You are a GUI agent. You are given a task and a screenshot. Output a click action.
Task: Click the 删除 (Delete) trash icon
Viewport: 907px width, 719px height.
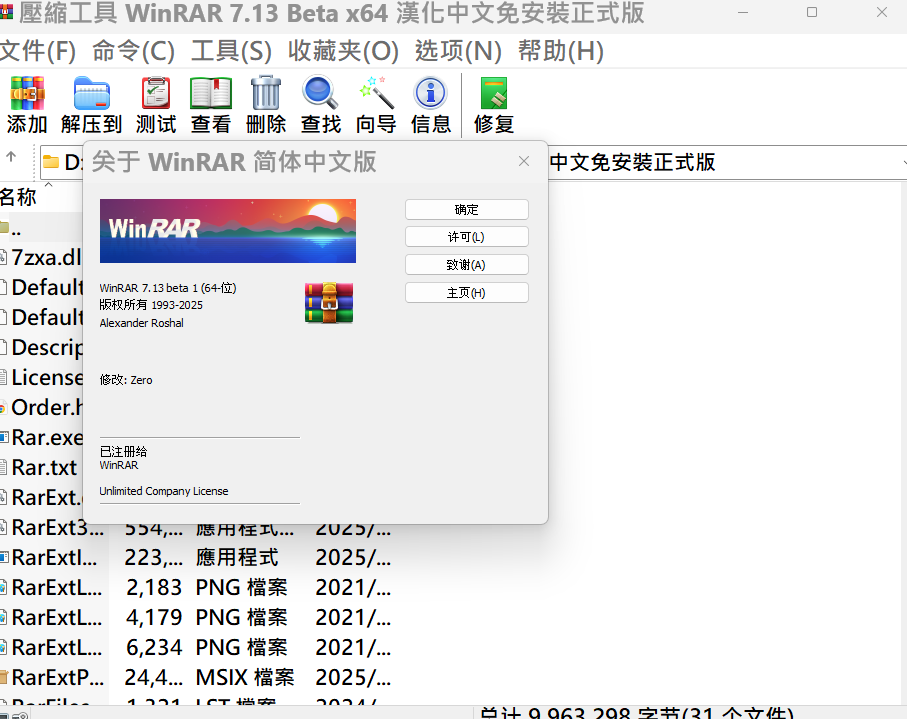(x=266, y=105)
